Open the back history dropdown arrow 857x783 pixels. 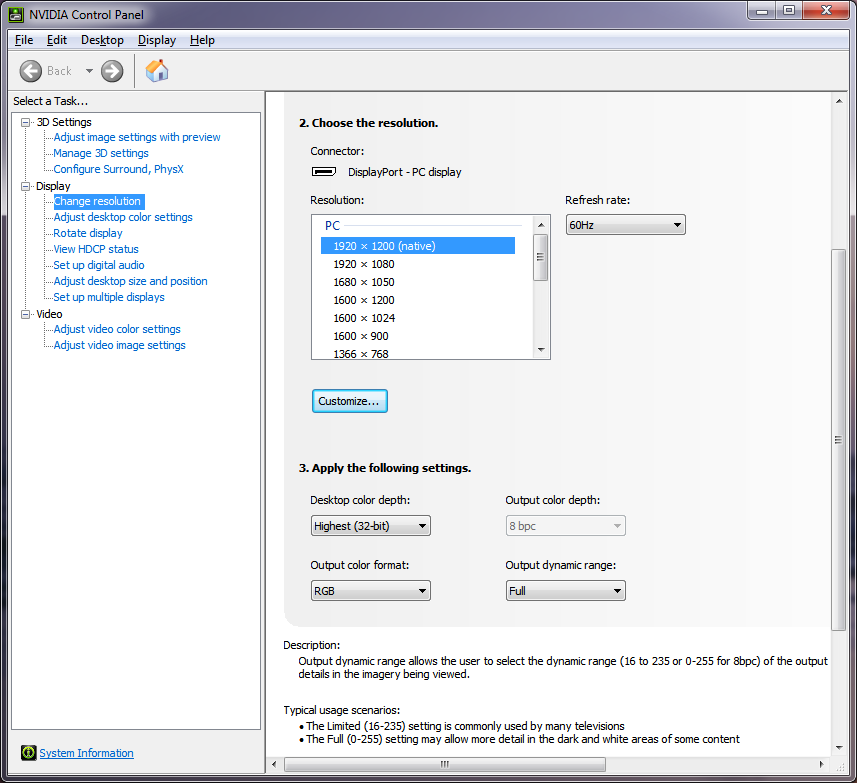89,71
